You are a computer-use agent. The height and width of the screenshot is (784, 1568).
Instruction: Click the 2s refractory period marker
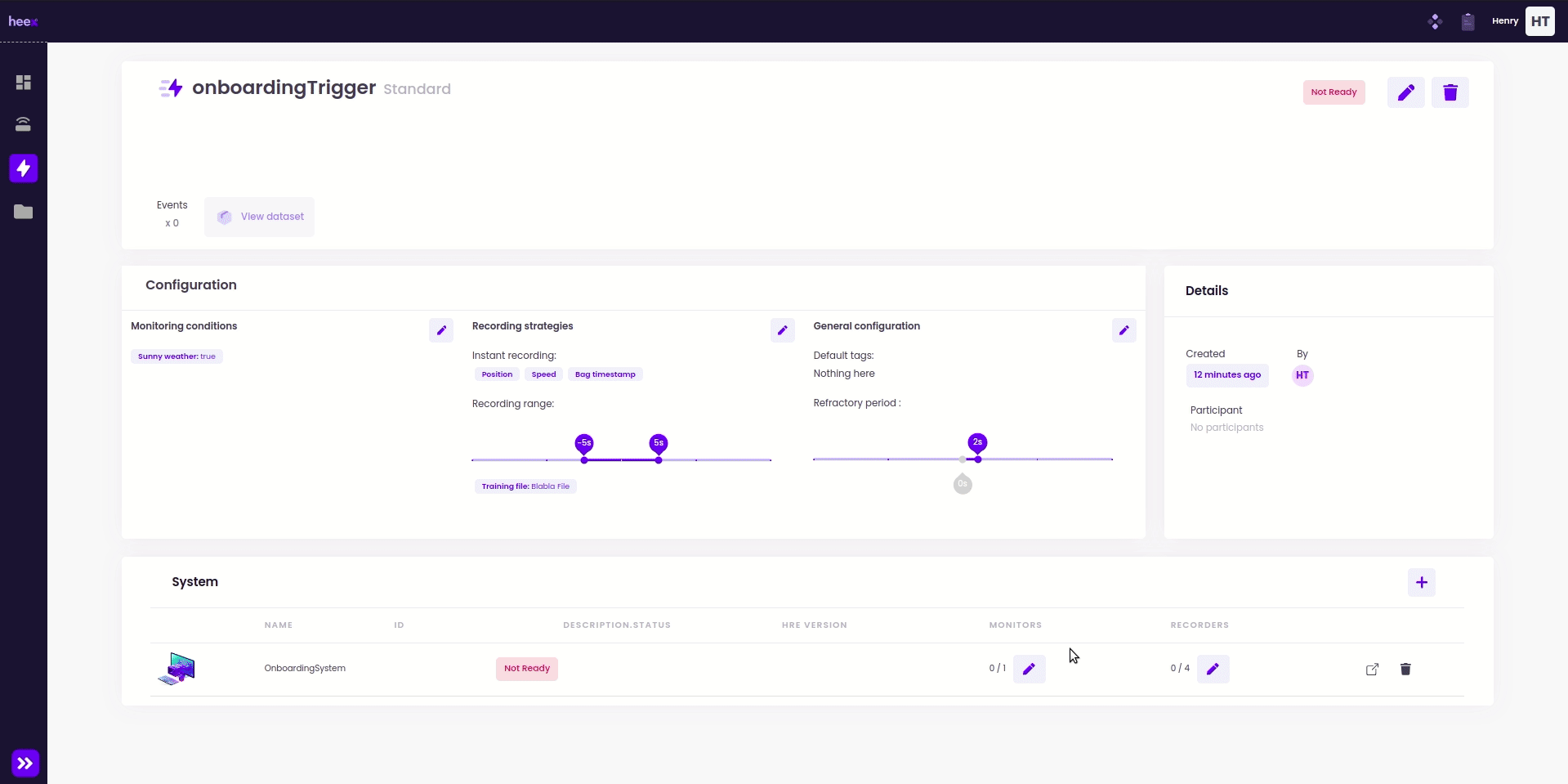(977, 443)
